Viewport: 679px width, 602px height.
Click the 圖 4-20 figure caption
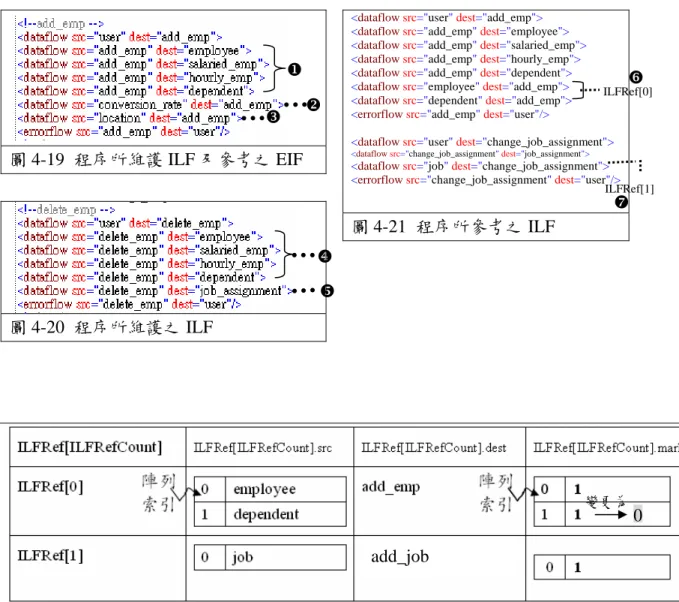coord(112,327)
